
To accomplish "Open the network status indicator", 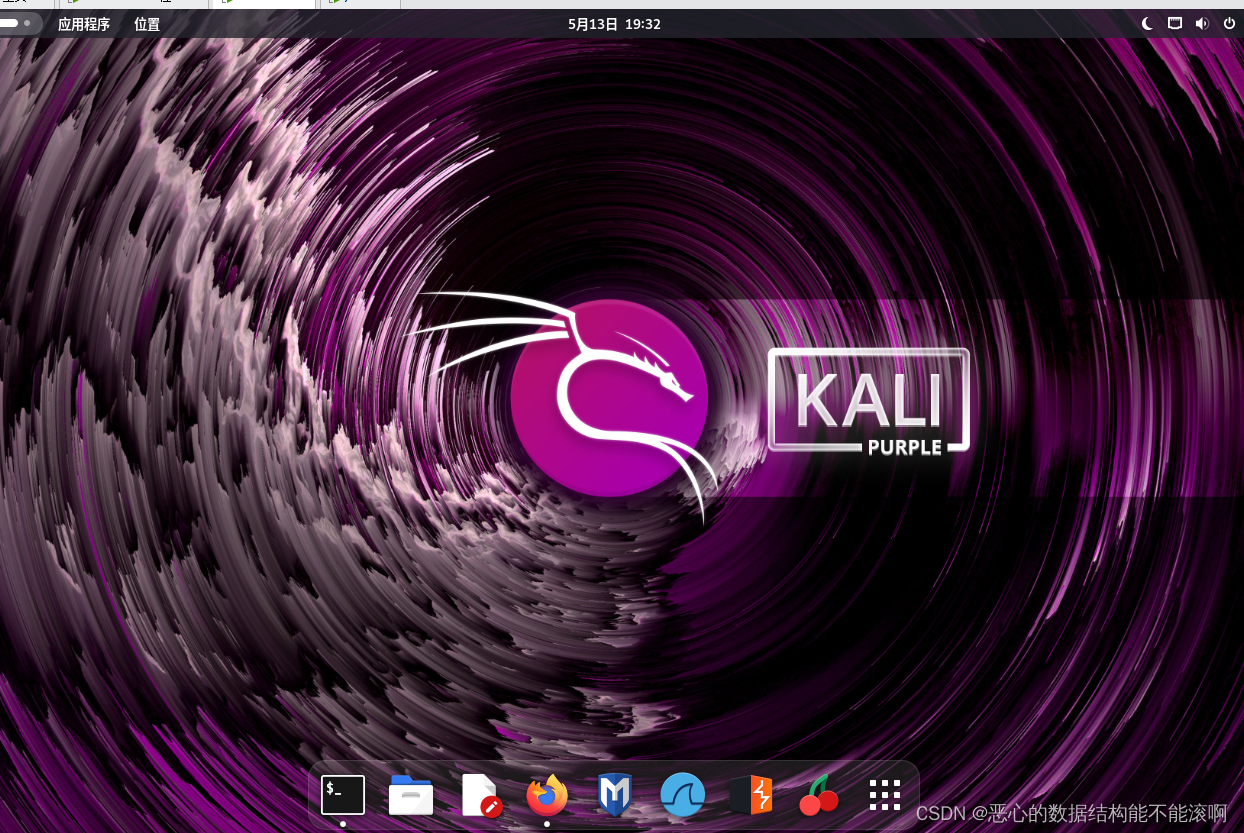I will [1175, 23].
